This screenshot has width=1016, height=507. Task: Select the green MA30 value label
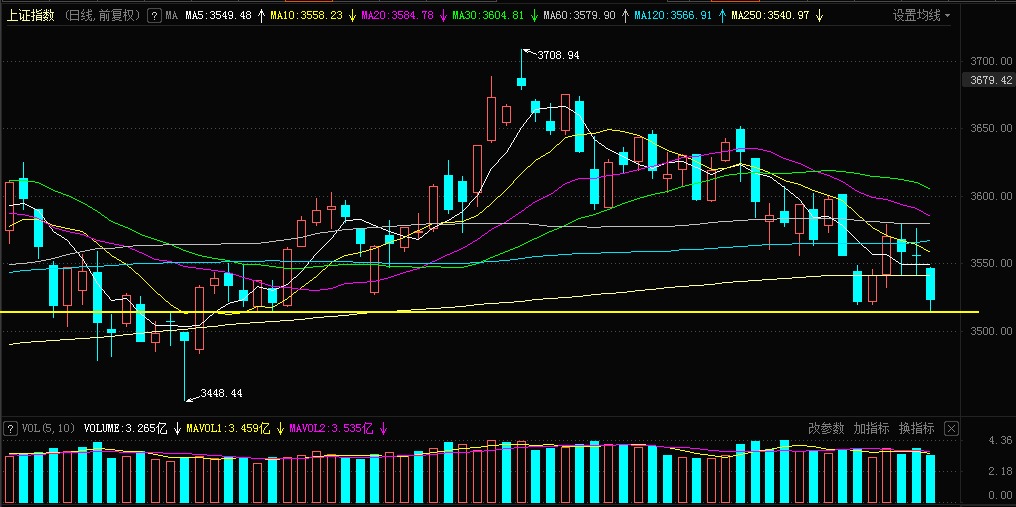coord(488,16)
